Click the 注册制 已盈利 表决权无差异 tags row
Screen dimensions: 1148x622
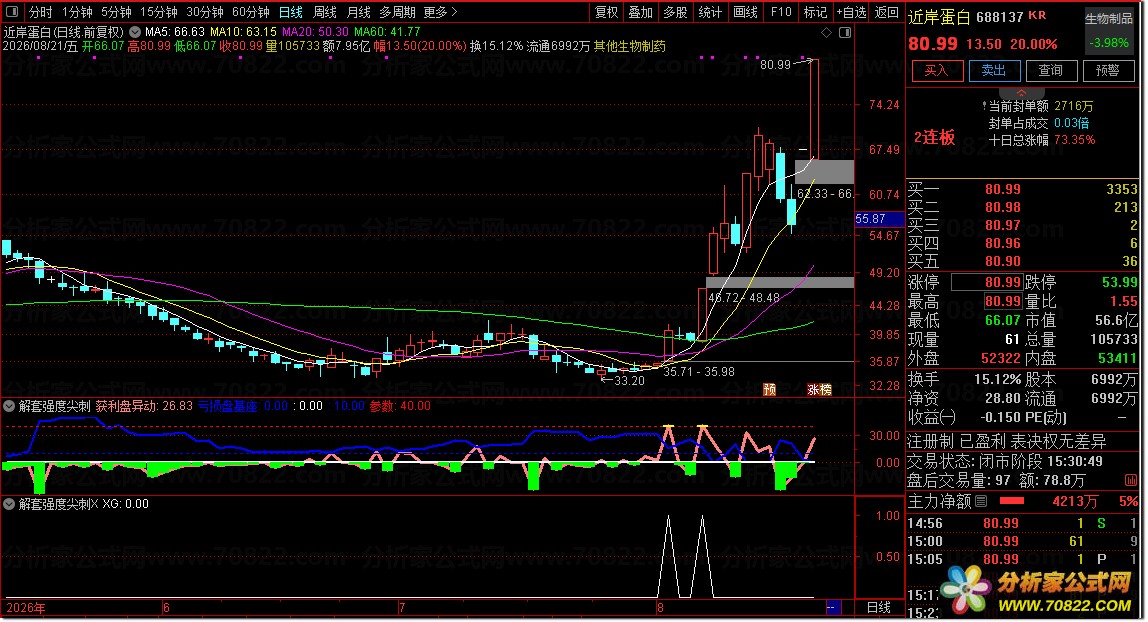pos(1007,441)
